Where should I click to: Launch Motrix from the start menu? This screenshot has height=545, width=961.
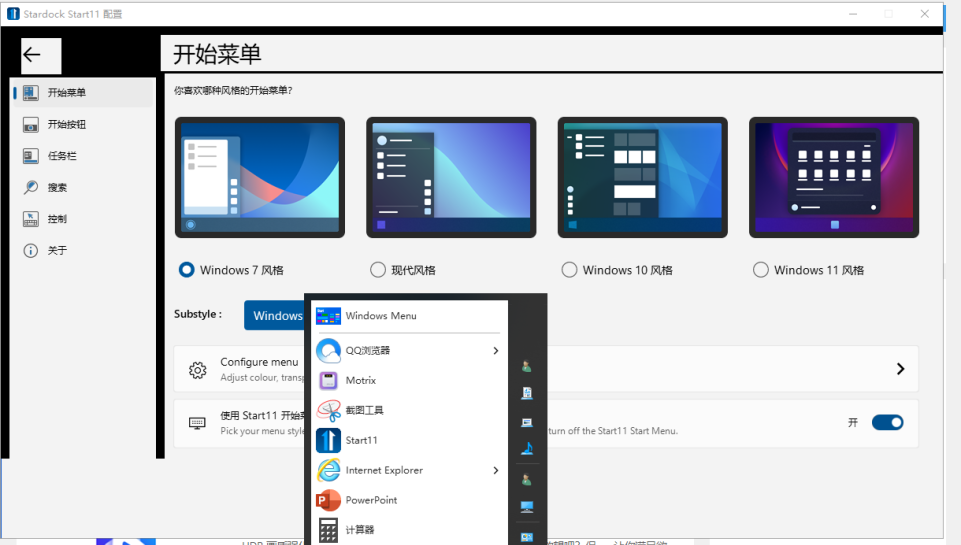coord(409,381)
